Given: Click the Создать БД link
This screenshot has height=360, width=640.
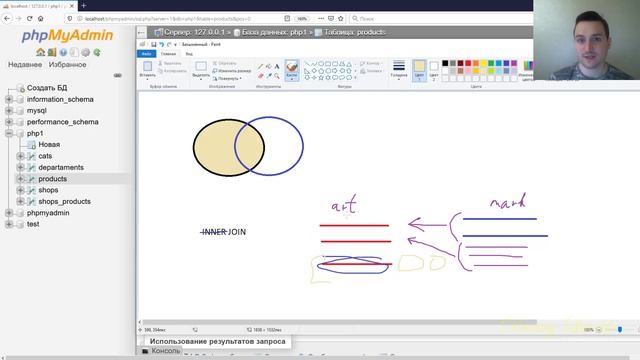Looking at the screenshot, I should (47, 88).
